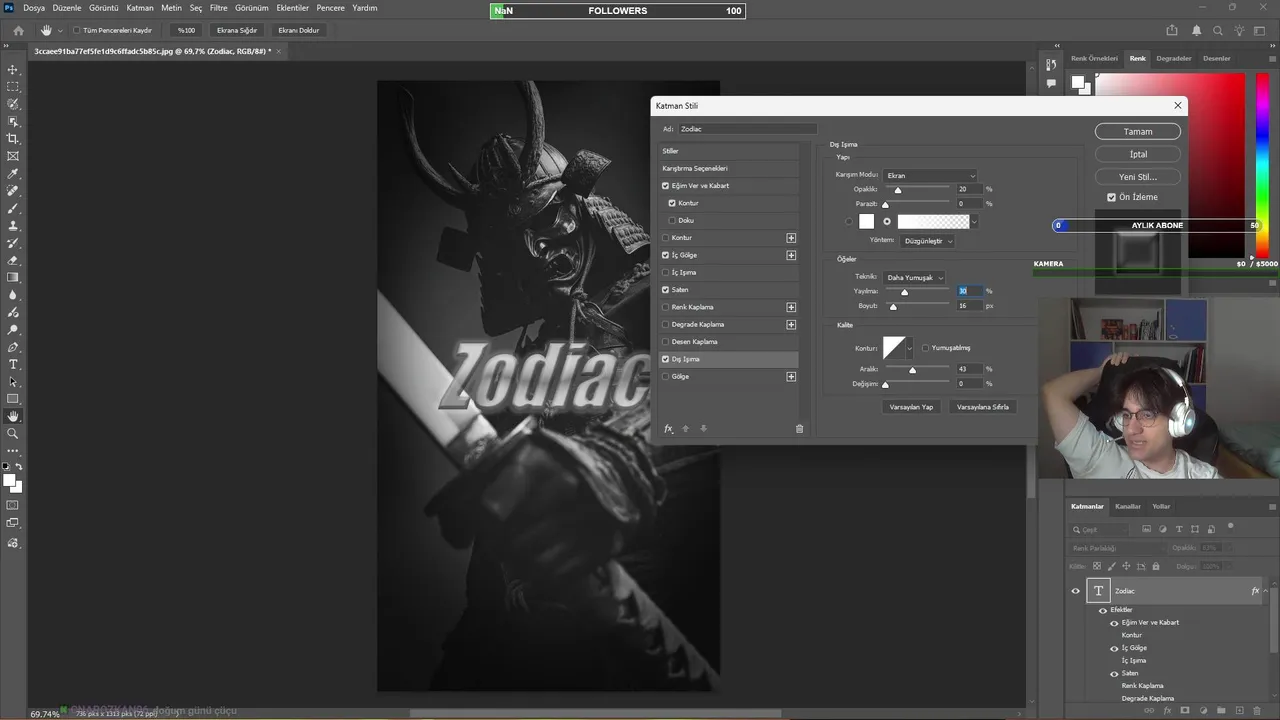Viewport: 1280px width, 720px height.
Task: Click the white glow color swatch
Action: coord(866,222)
